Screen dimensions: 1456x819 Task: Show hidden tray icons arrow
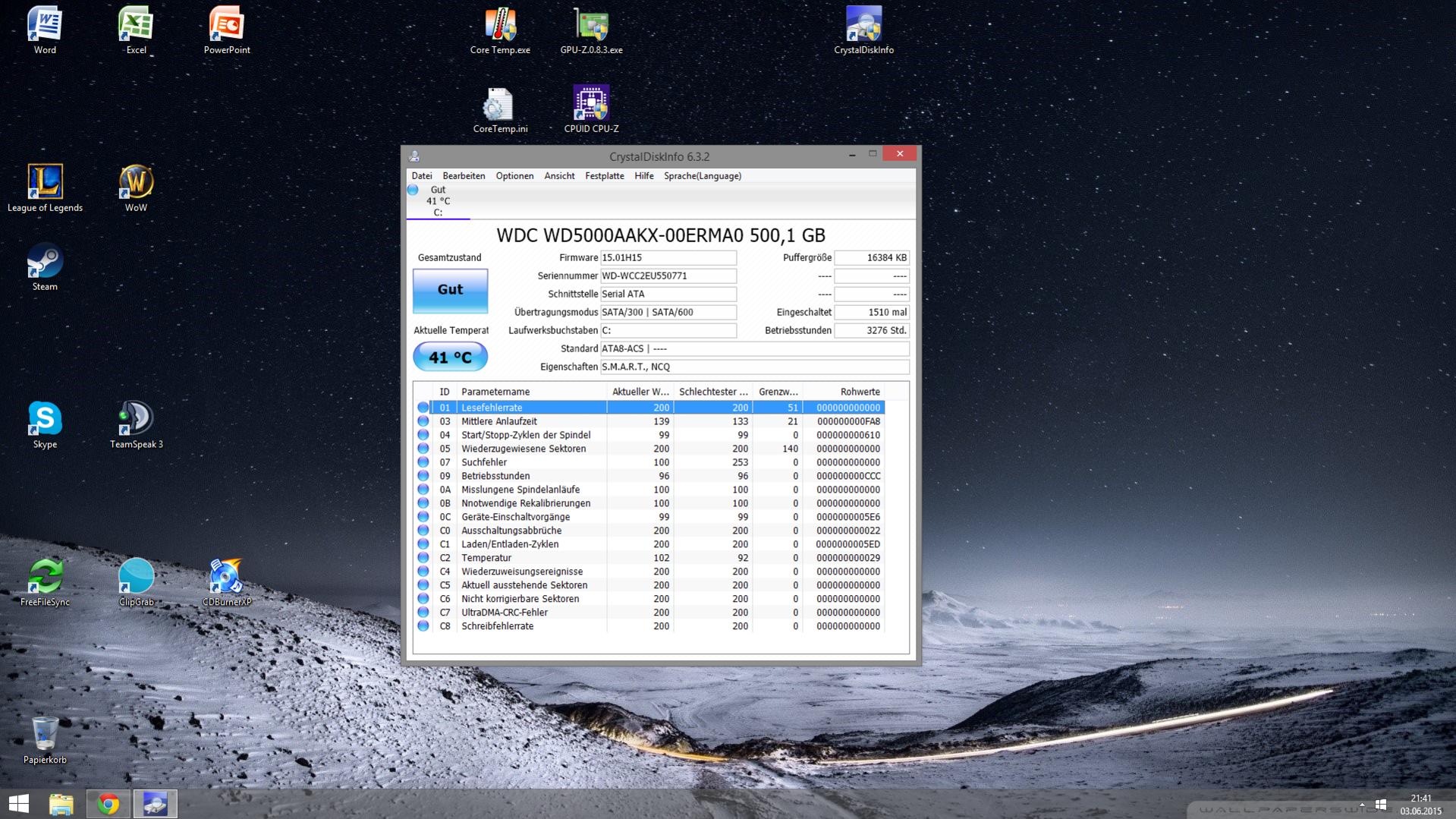[1361, 805]
